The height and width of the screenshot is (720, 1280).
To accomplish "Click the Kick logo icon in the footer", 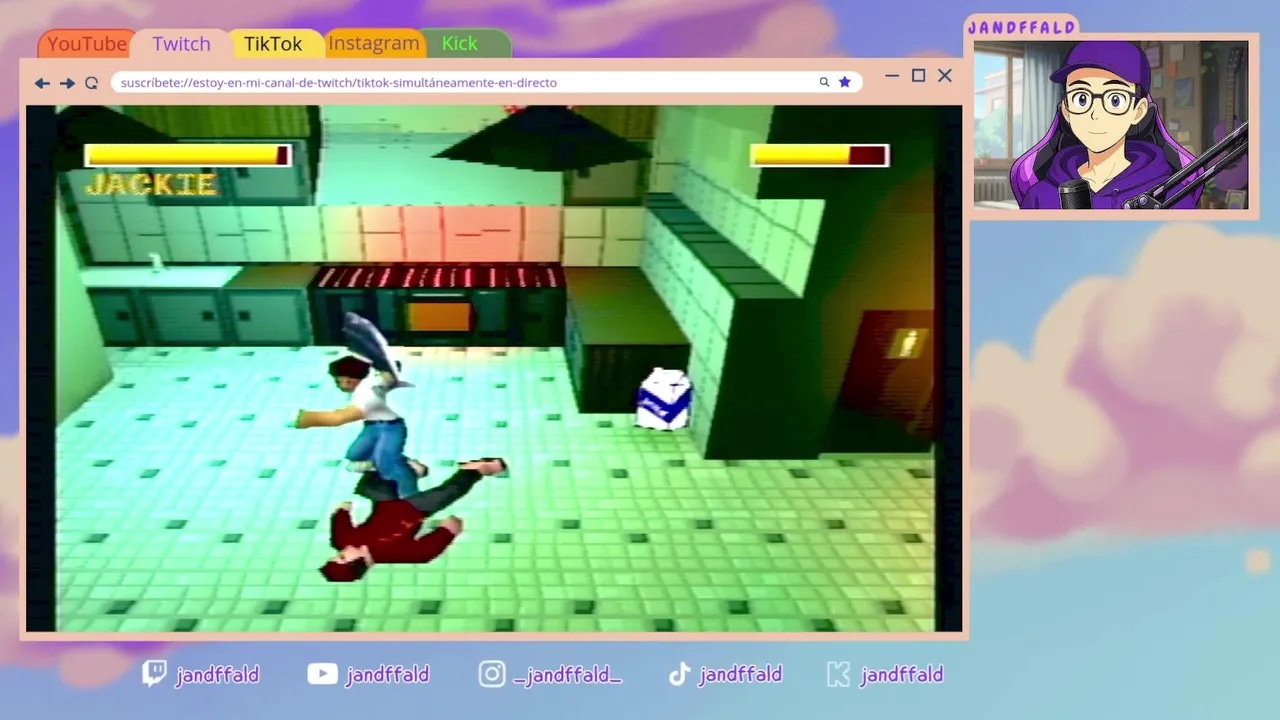I will [838, 674].
